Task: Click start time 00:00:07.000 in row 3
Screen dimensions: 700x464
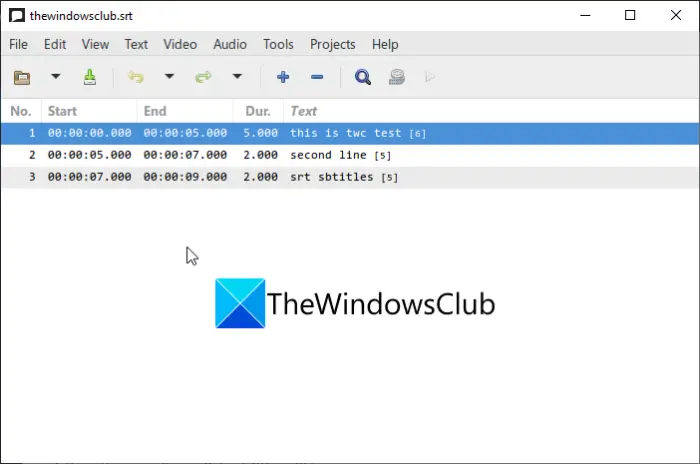Action: (x=89, y=177)
